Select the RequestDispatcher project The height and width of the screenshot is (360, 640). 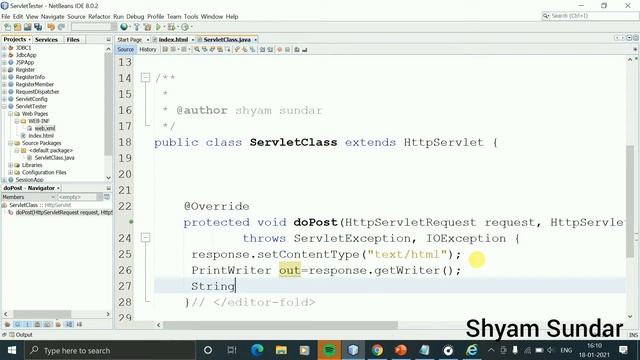[37, 92]
